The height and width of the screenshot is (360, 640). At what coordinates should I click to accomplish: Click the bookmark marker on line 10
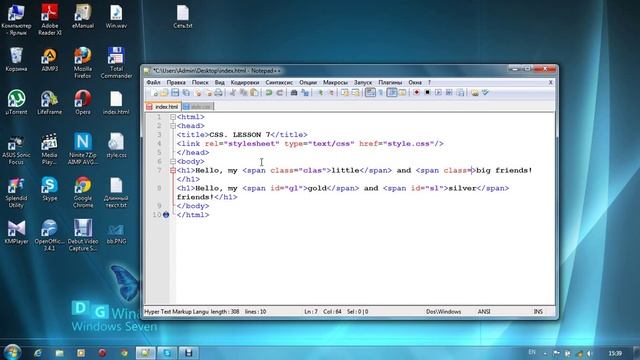coord(166,215)
